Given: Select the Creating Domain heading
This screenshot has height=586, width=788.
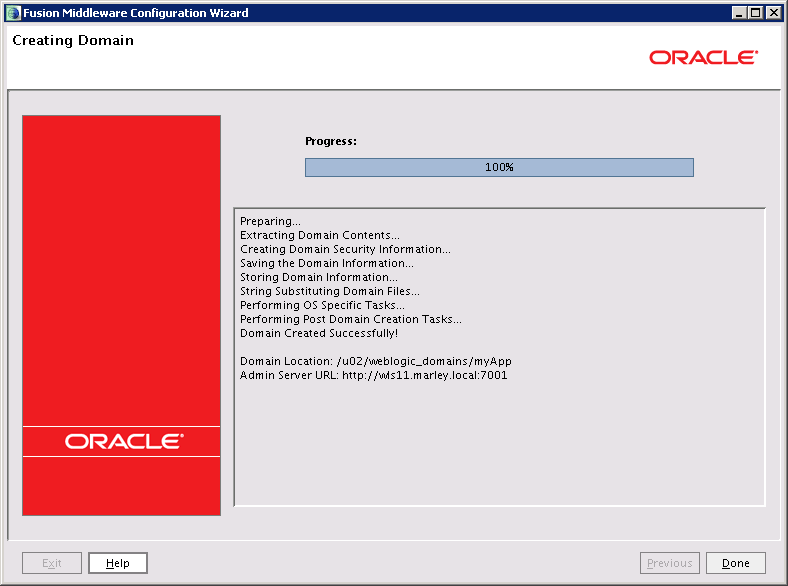Looking at the screenshot, I should [73, 41].
